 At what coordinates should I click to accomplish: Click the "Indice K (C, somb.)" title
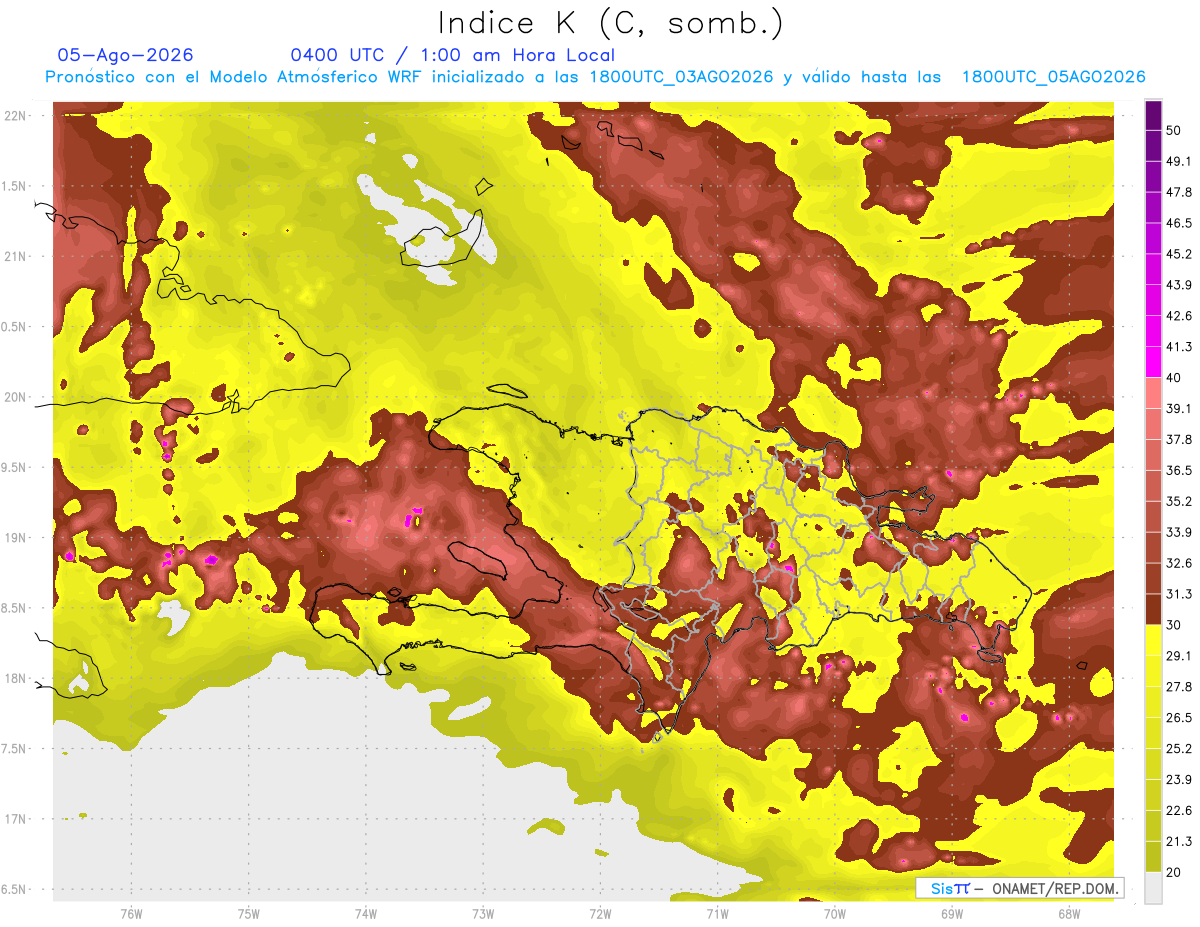point(611,23)
